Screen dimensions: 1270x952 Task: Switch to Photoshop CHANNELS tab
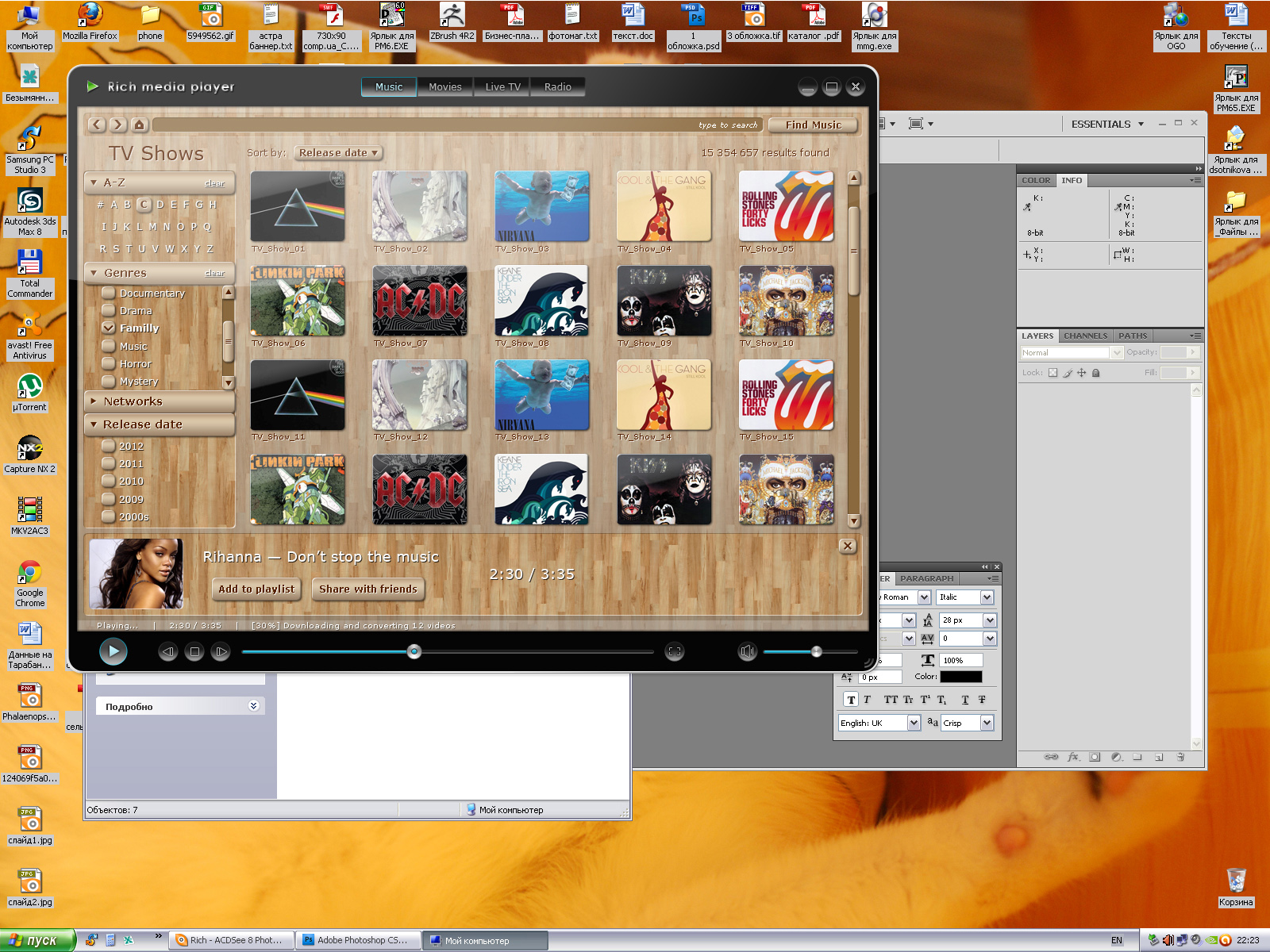1085,336
